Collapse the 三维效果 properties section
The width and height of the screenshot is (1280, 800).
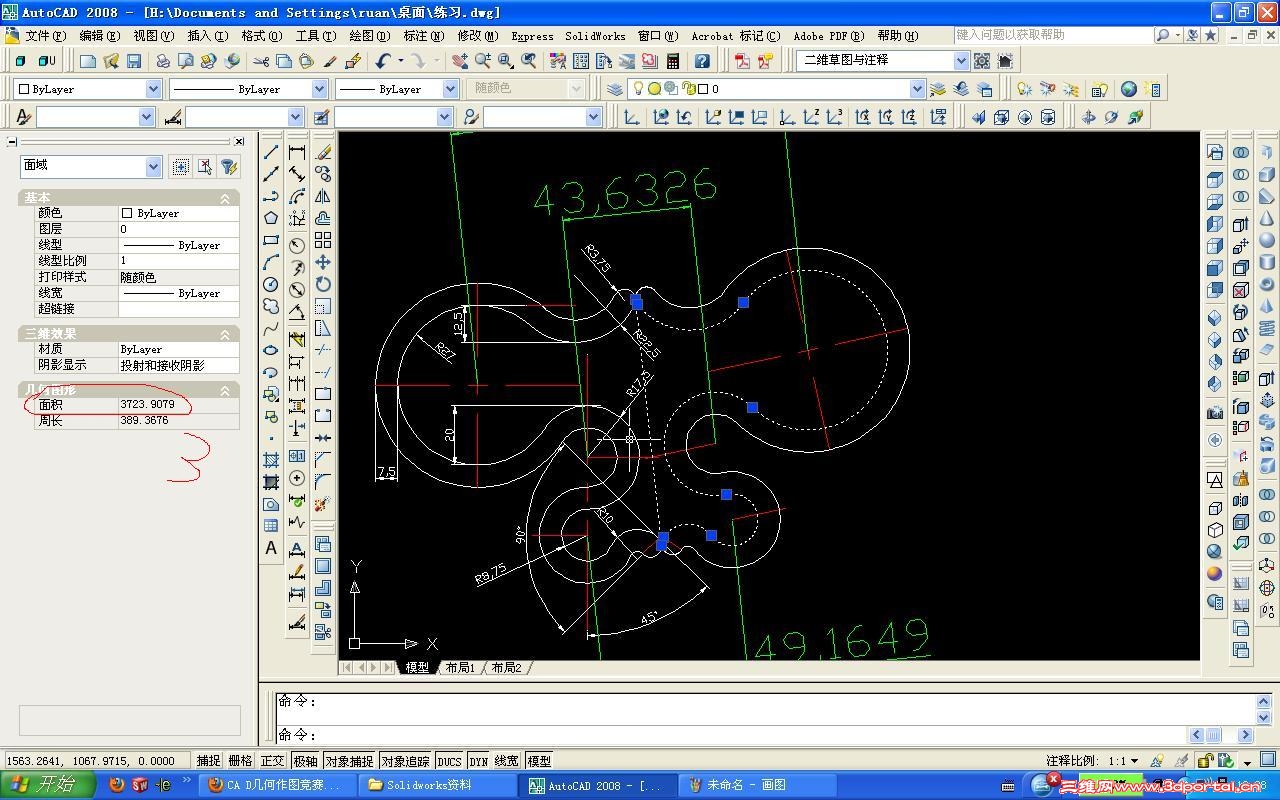(225, 334)
